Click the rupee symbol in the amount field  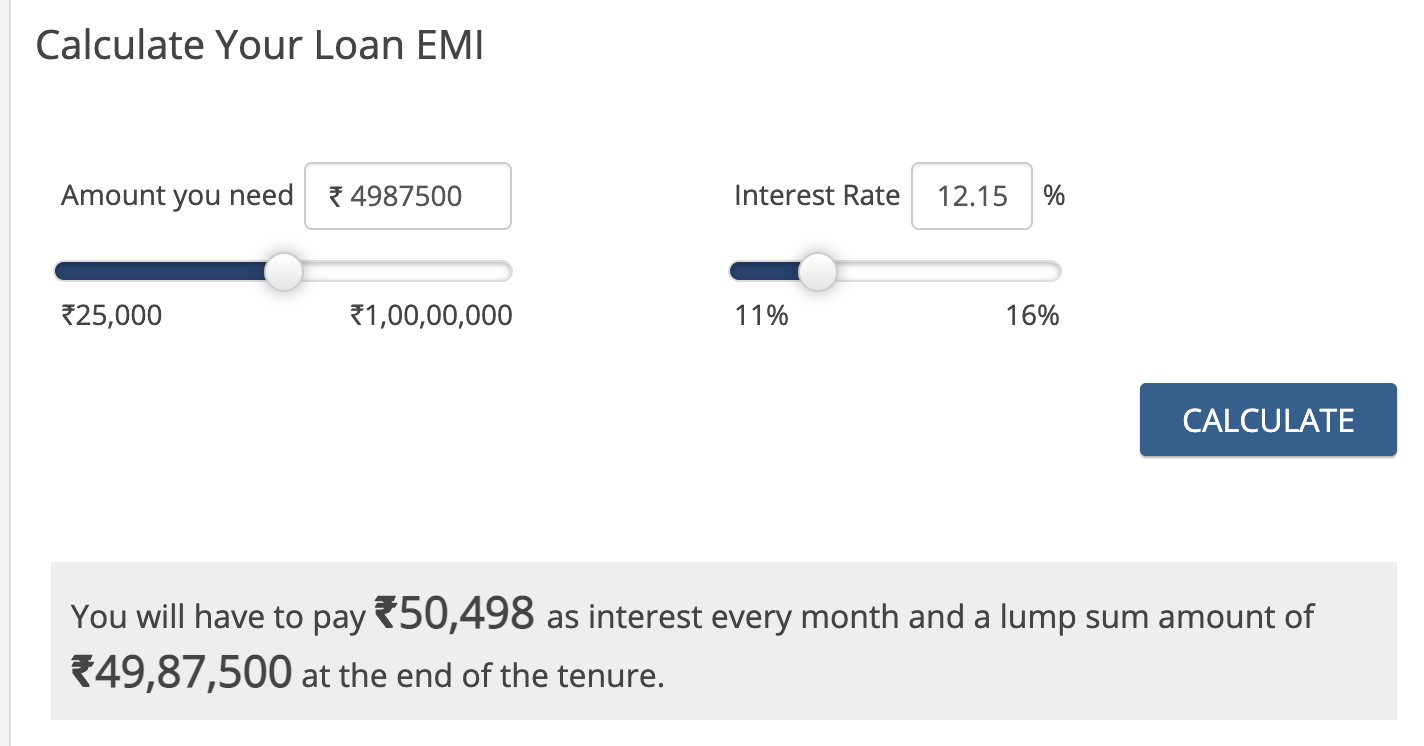point(336,196)
